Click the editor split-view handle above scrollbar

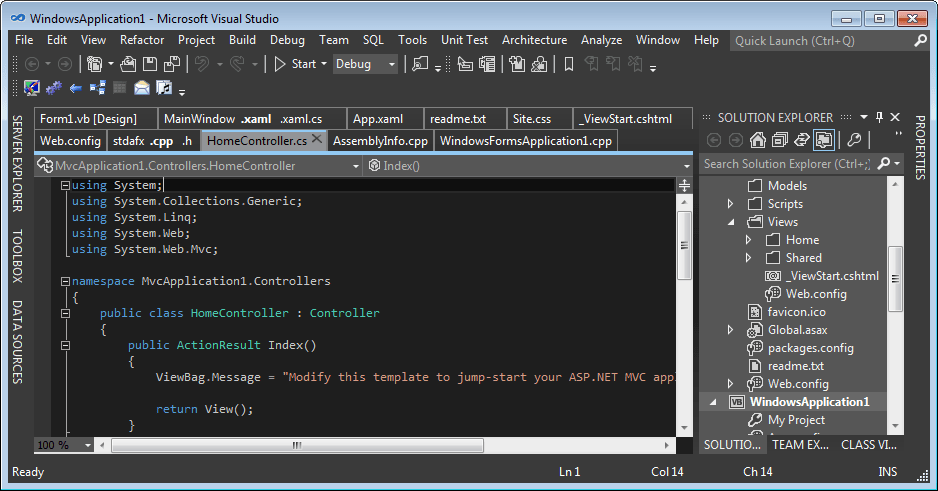point(684,185)
